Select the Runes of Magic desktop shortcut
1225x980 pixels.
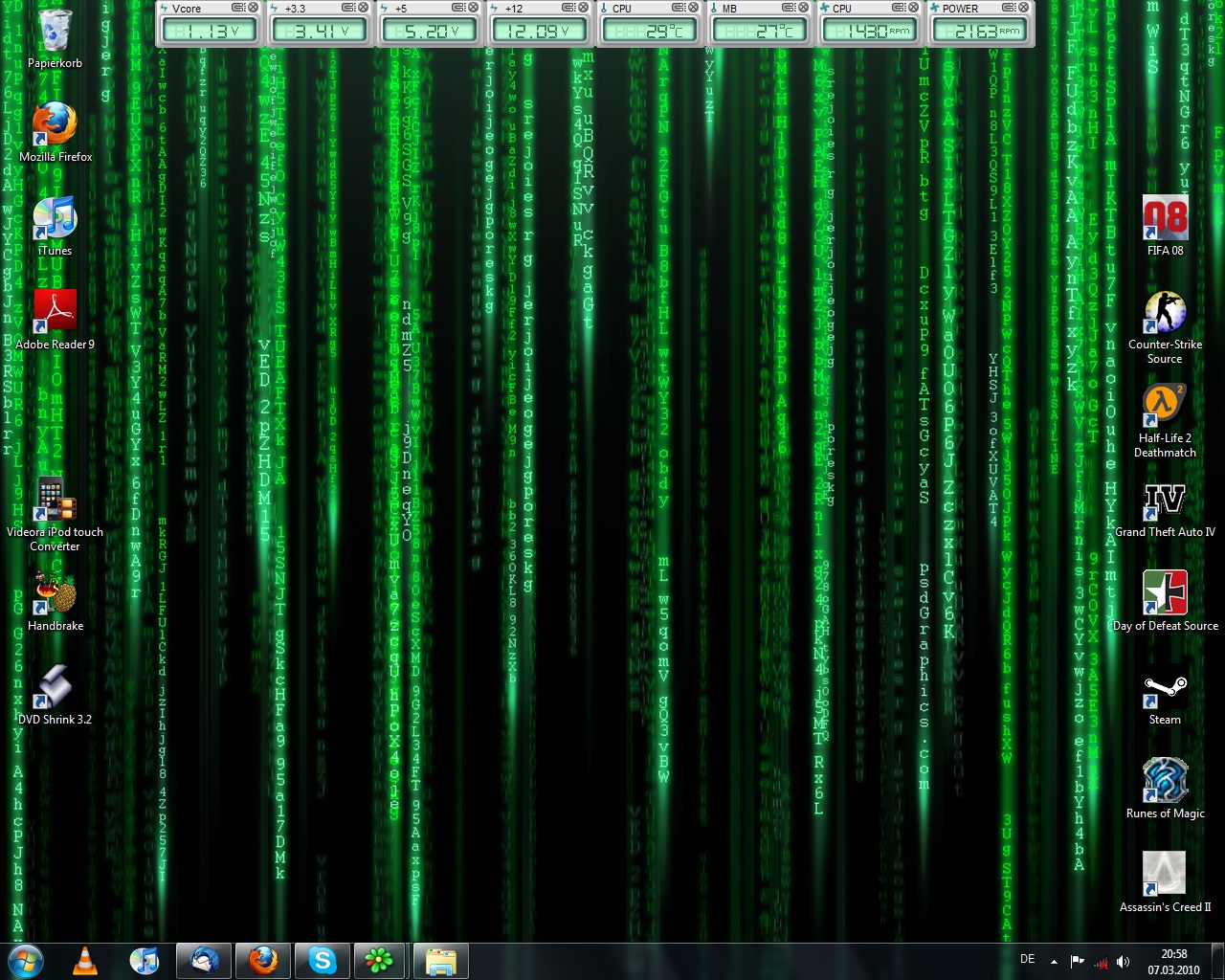point(1165,789)
